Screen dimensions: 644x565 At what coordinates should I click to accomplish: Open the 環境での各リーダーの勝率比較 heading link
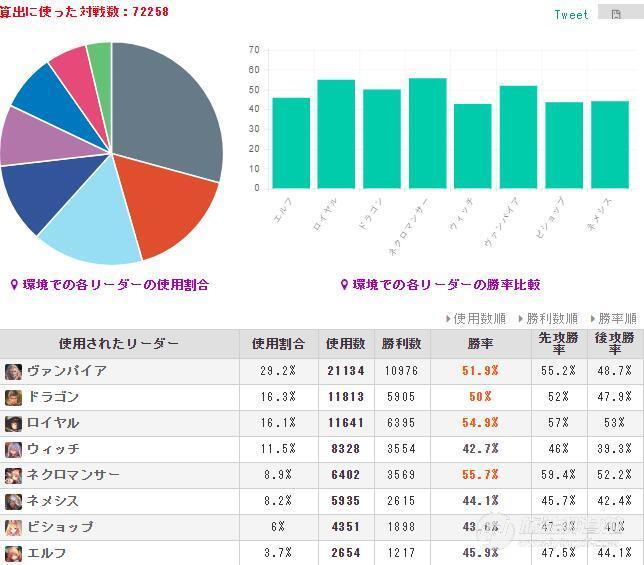coord(441,284)
